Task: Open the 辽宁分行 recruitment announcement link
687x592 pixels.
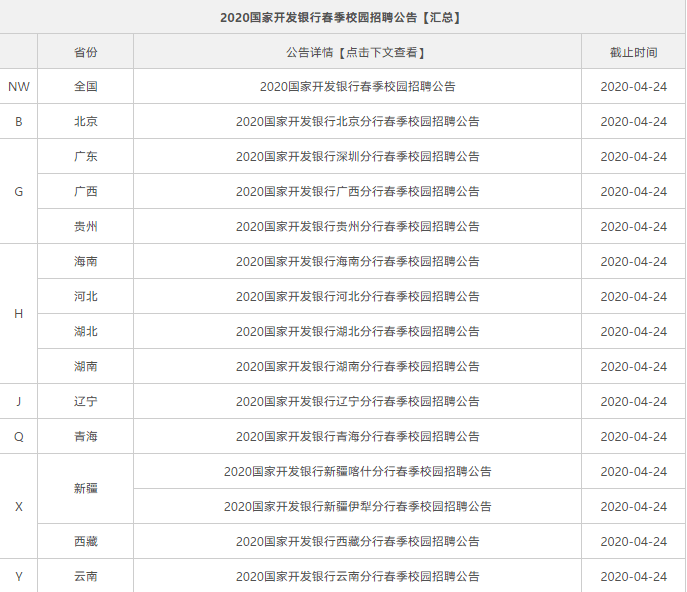Action: click(358, 401)
